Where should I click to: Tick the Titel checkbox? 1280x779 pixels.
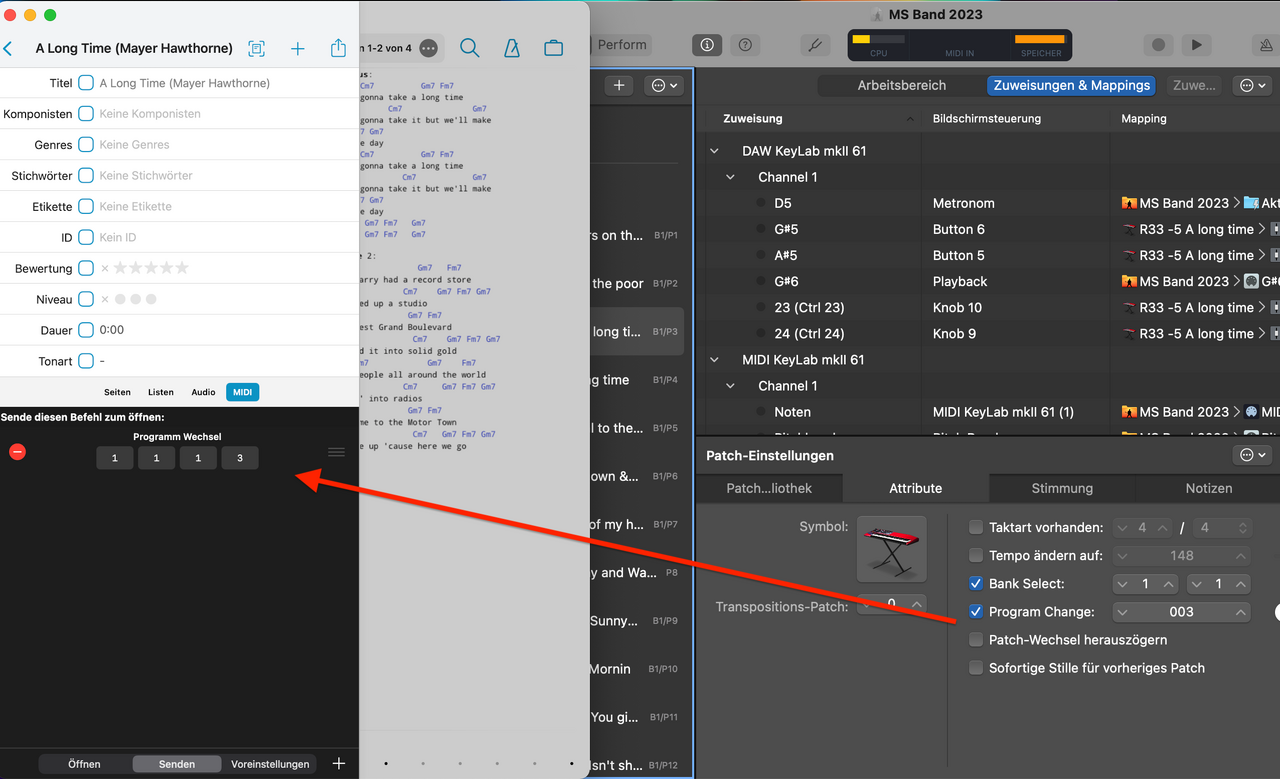[86, 83]
